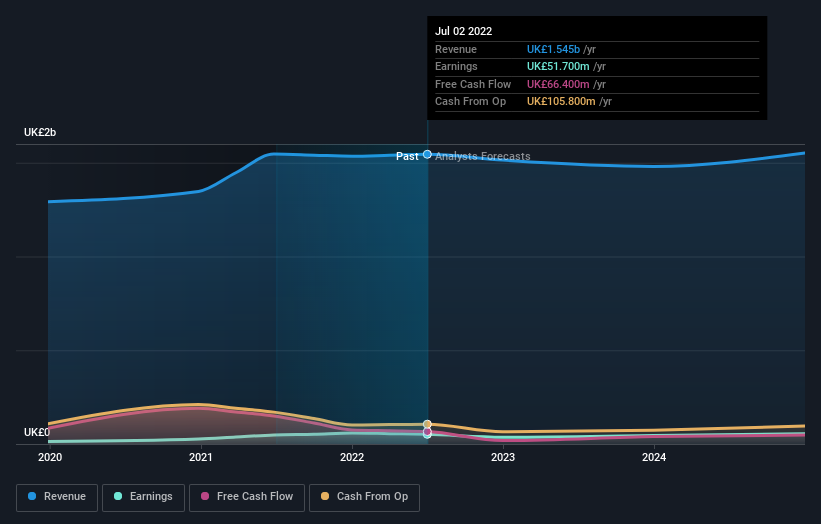
Task: Click the 'Cash From Op' row label in tooltip
Action: pos(470,102)
